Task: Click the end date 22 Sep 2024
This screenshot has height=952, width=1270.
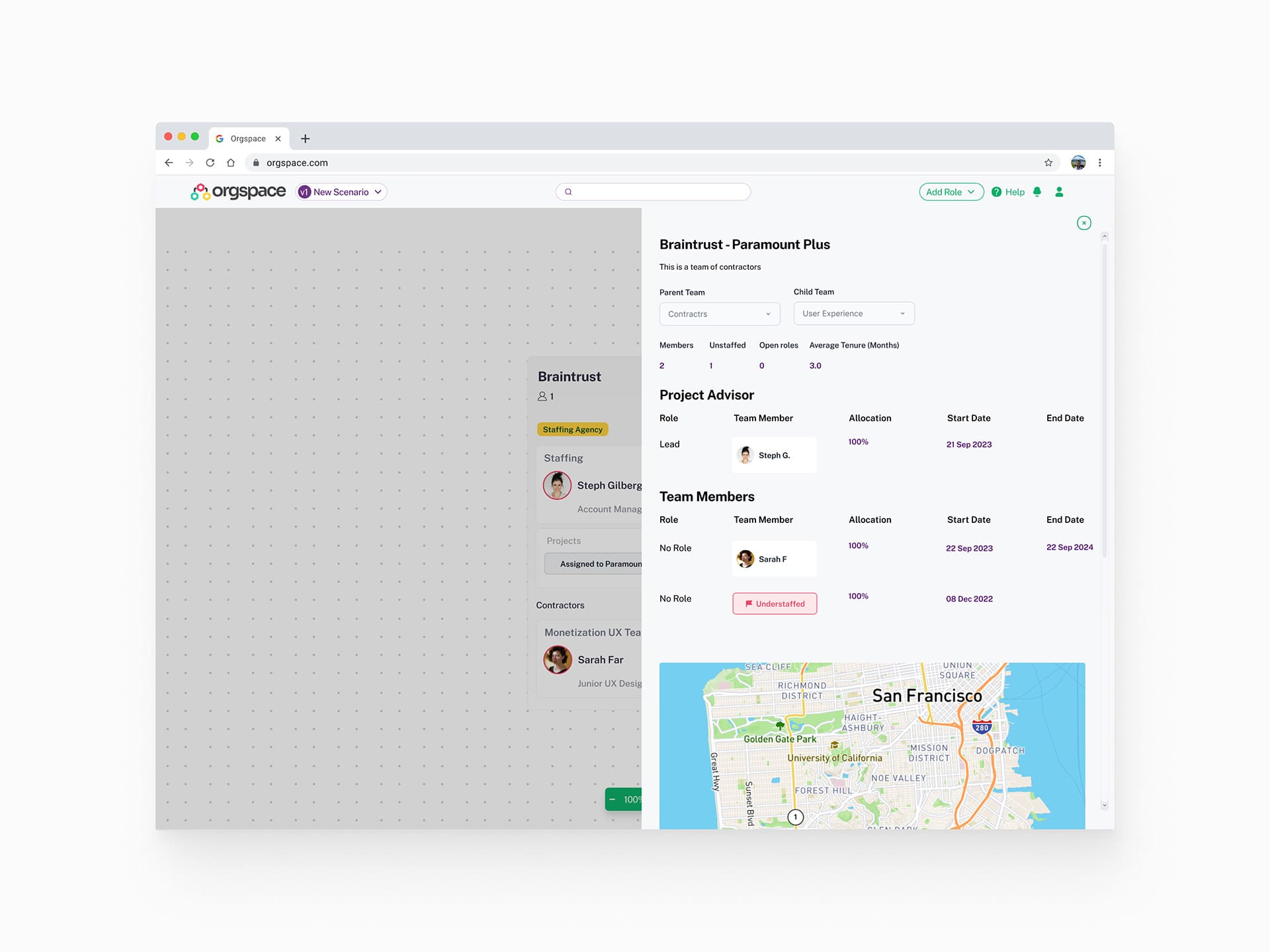Action: (1070, 547)
